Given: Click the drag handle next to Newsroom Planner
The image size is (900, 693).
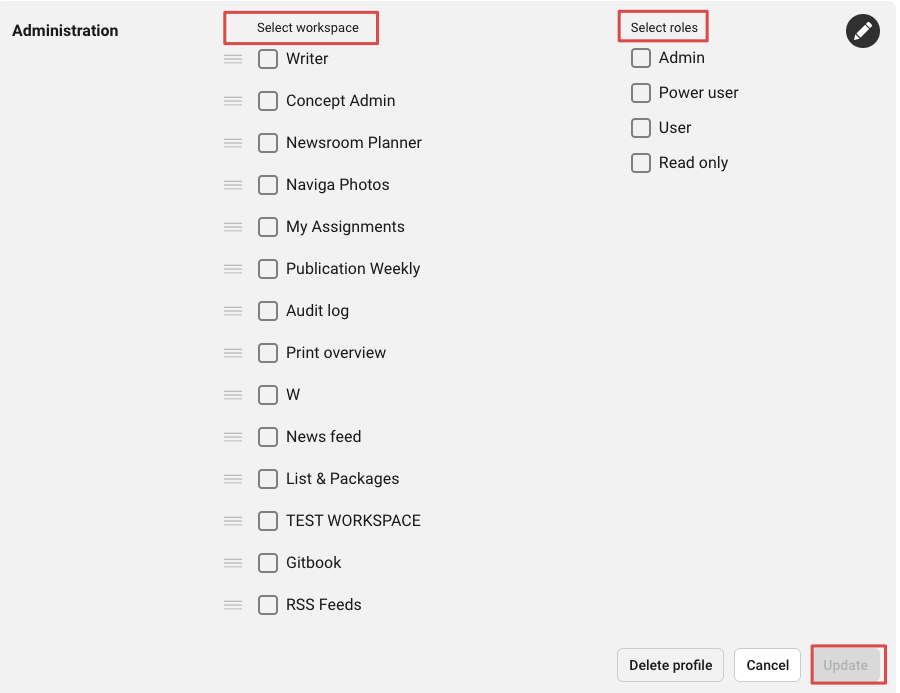Looking at the screenshot, I should 233,142.
